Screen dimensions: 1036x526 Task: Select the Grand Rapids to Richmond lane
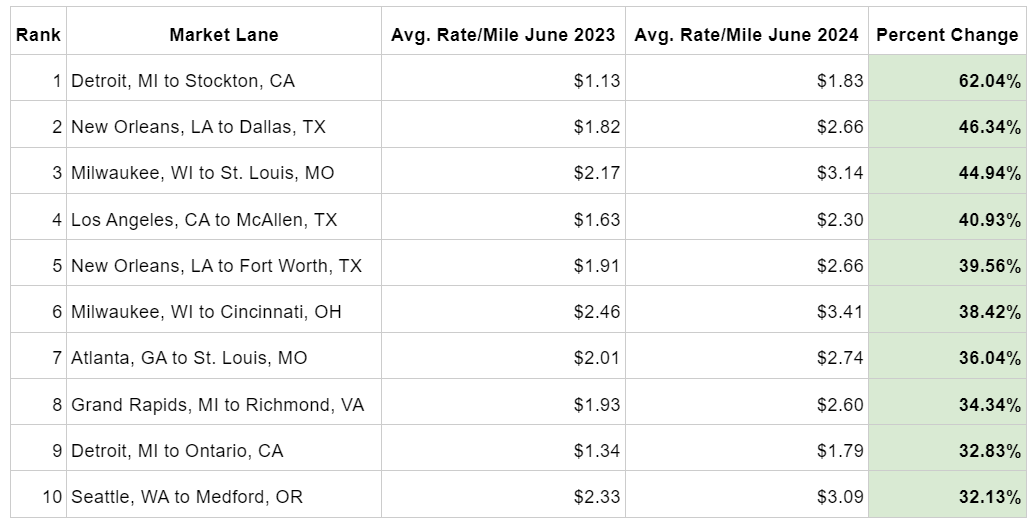coord(224,404)
